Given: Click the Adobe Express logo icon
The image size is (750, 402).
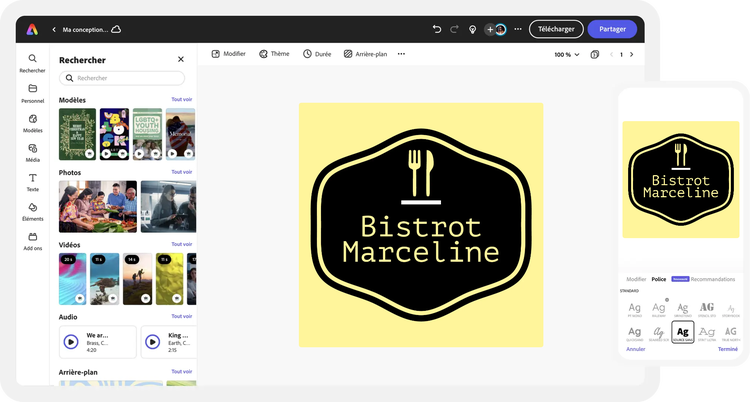Looking at the screenshot, I should tap(32, 29).
